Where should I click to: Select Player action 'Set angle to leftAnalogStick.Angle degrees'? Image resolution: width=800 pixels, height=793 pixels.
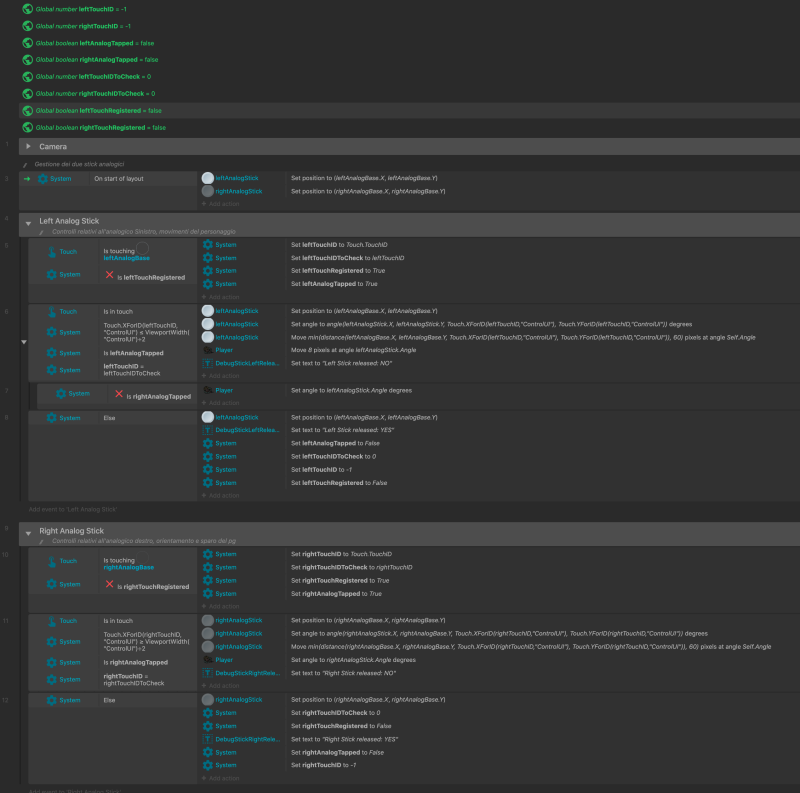[x=351, y=390]
